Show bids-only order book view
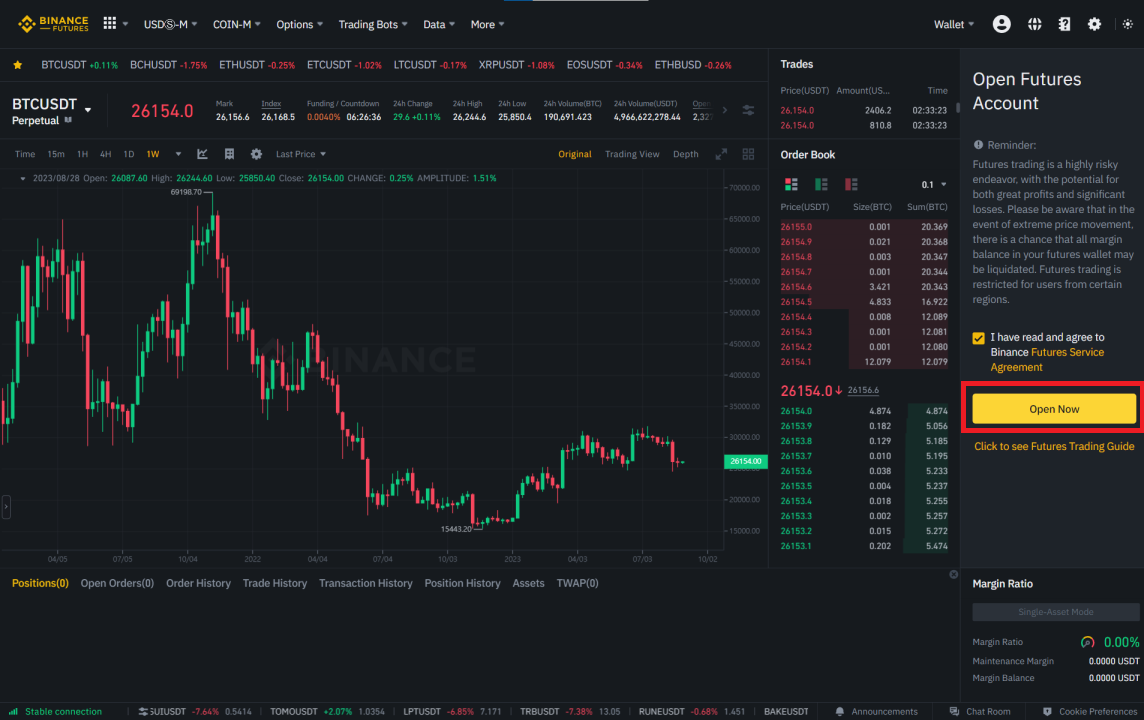1144x720 pixels. coord(821,184)
